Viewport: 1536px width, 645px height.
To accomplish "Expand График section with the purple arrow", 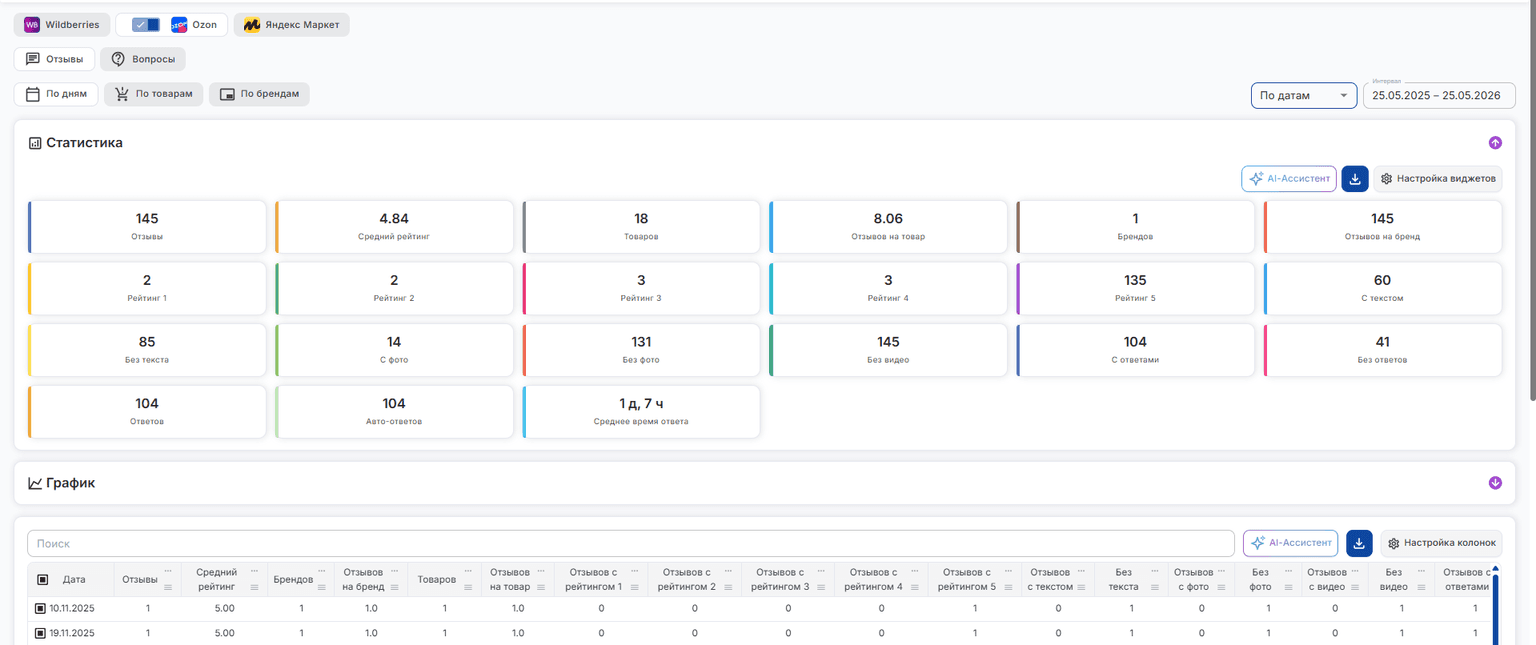I will click(x=1495, y=483).
